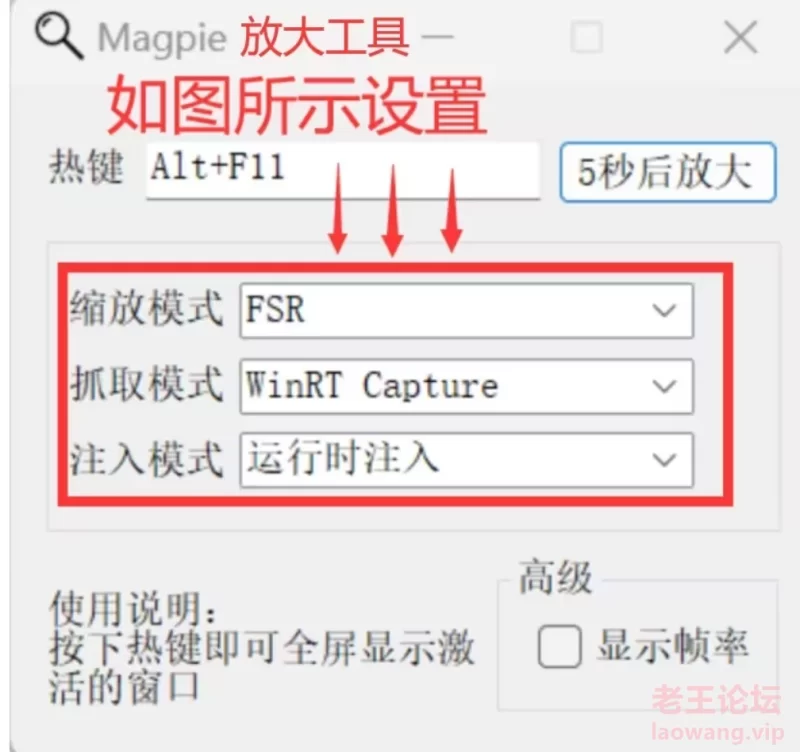Expand the chevron arrow beside FSR
This screenshot has width=800, height=752.
pyautogui.click(x=664, y=311)
